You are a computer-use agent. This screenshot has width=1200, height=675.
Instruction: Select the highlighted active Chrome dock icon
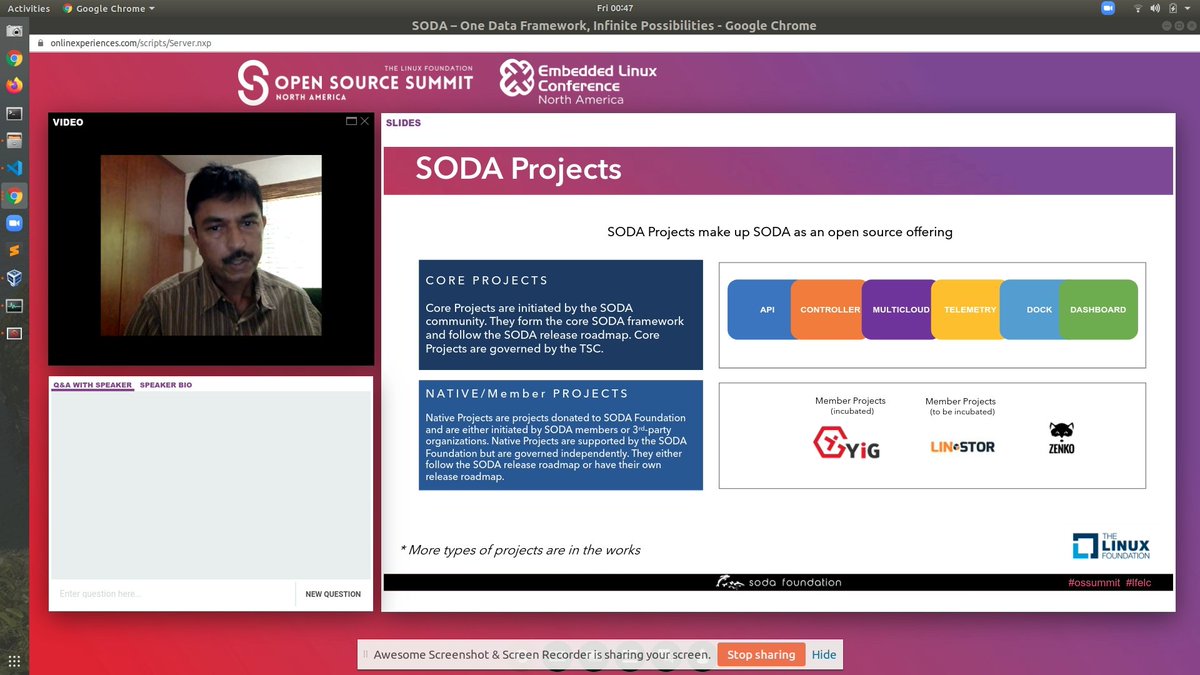click(14, 196)
